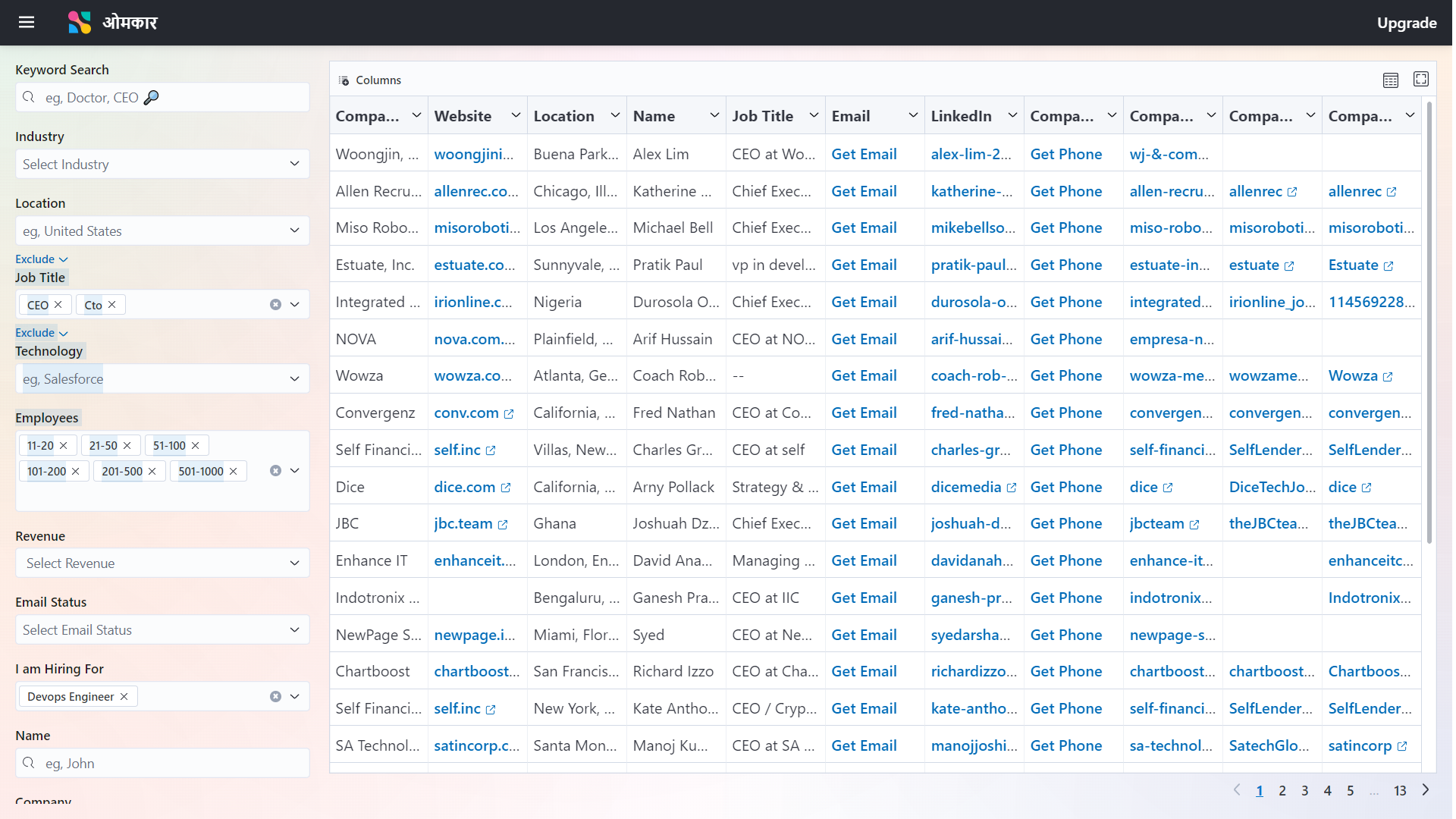Screen dimensions: 1456x819
Task: Go to page 3
Action: click(x=1305, y=791)
